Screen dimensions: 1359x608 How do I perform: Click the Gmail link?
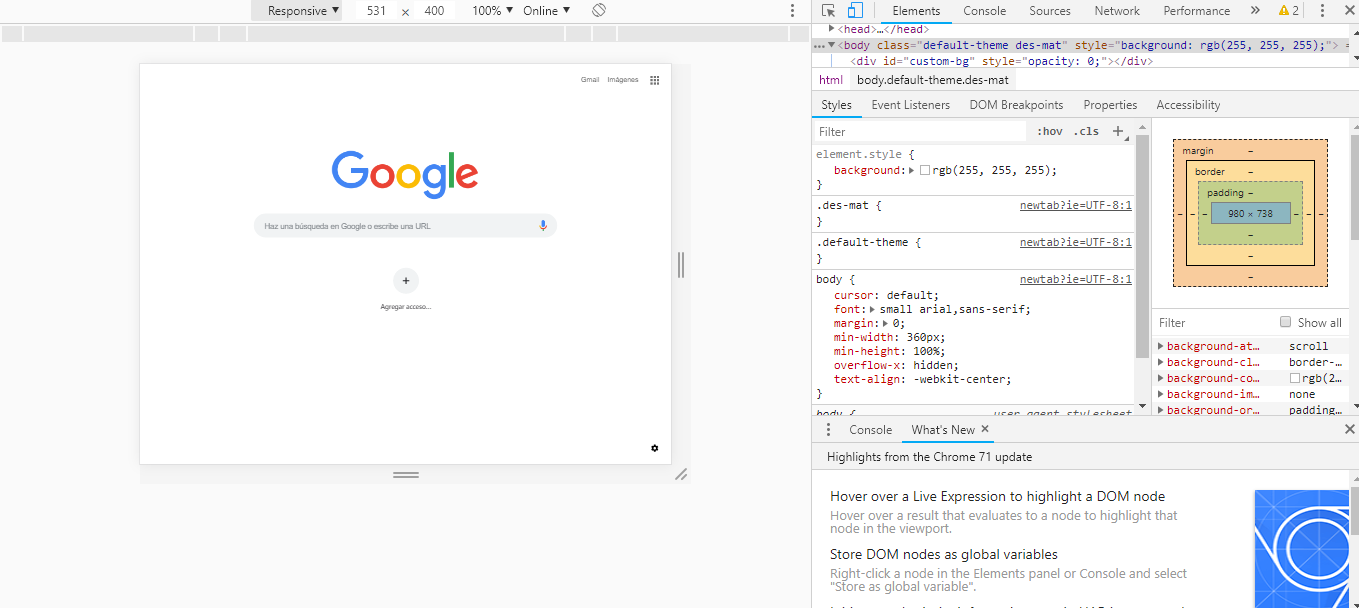[590, 80]
